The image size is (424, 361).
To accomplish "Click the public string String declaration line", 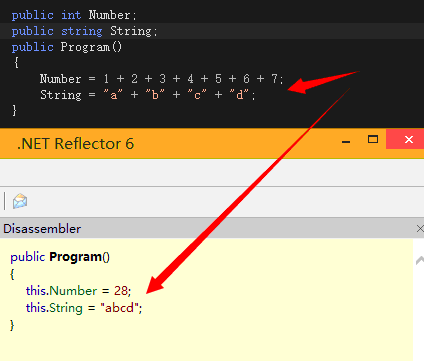I will [x=84, y=31].
